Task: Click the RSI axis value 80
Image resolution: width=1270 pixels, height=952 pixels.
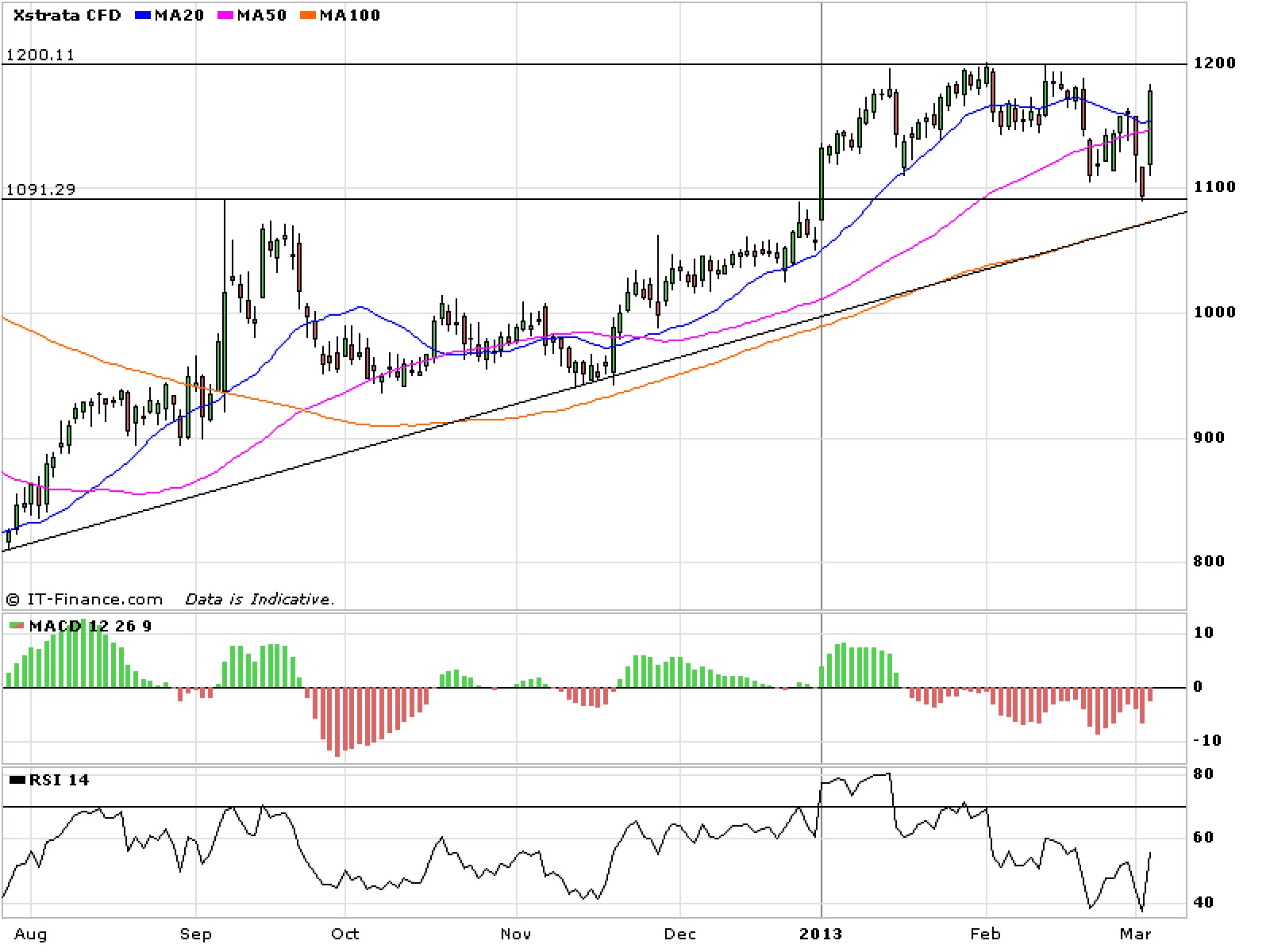Action: click(1203, 773)
